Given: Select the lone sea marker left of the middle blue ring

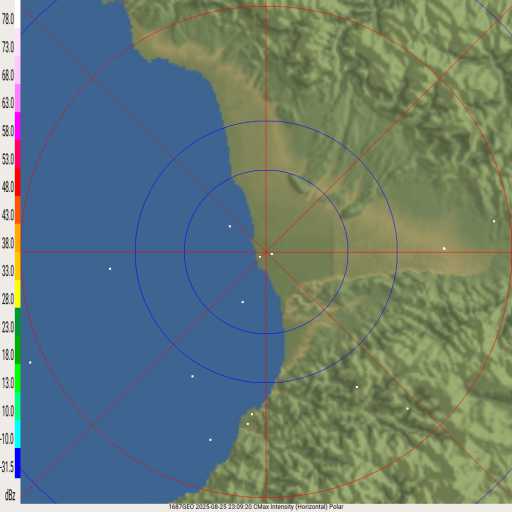Looking at the screenshot, I should pyautogui.click(x=110, y=268).
